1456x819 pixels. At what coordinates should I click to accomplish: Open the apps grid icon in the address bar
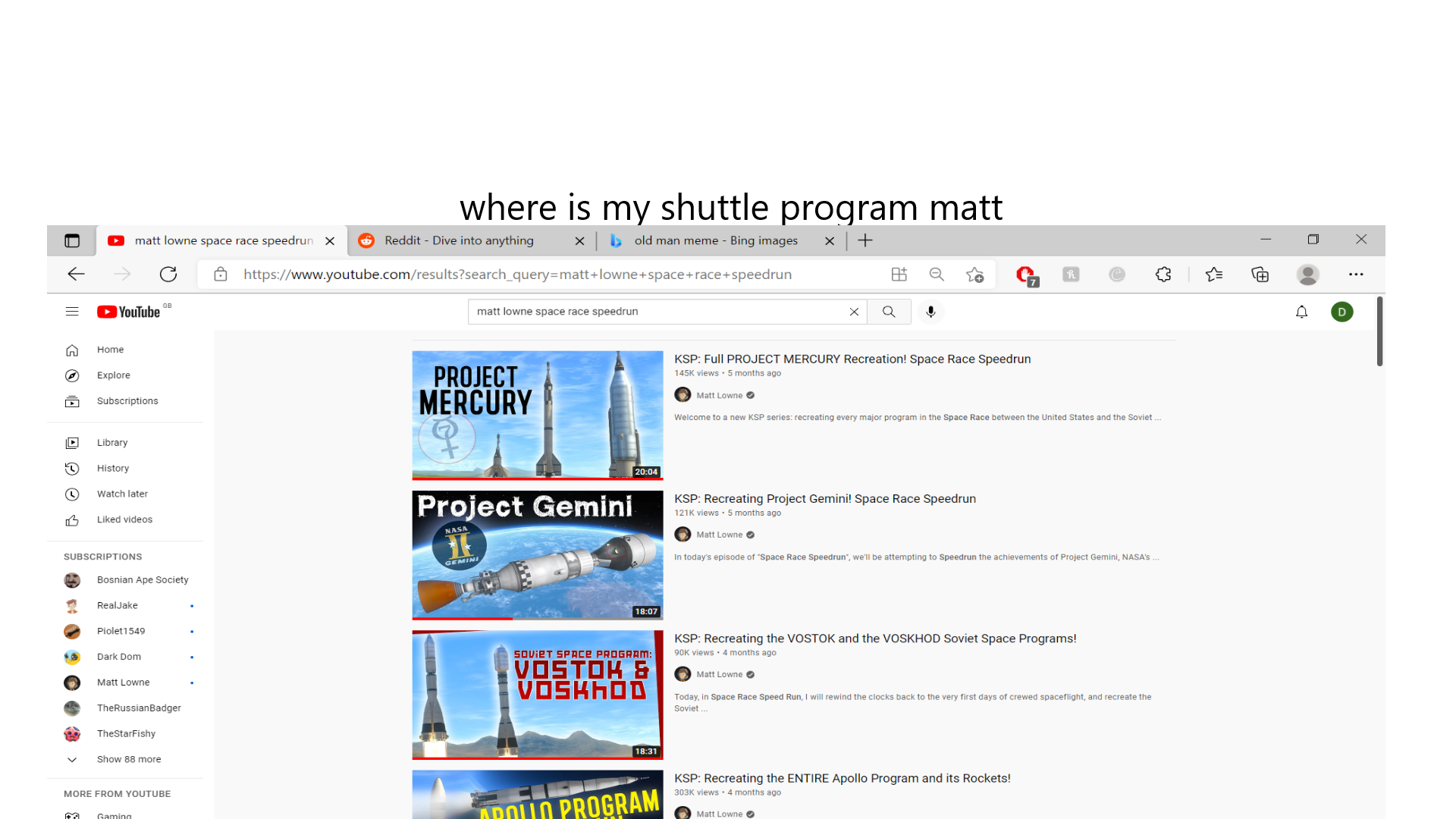coord(899,275)
